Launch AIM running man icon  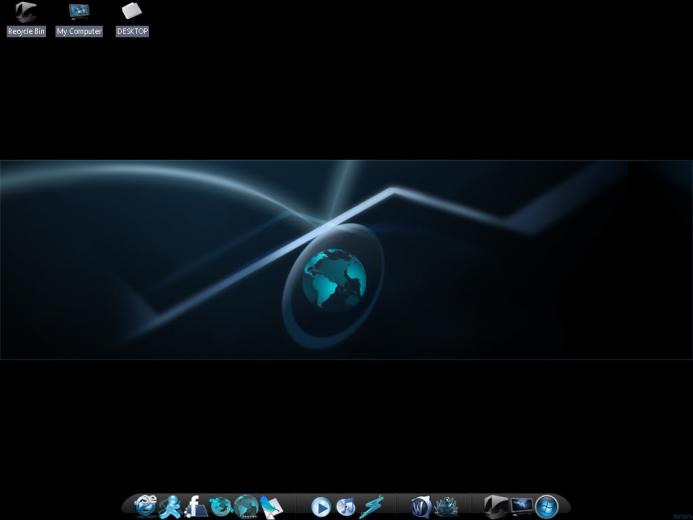(x=170, y=507)
